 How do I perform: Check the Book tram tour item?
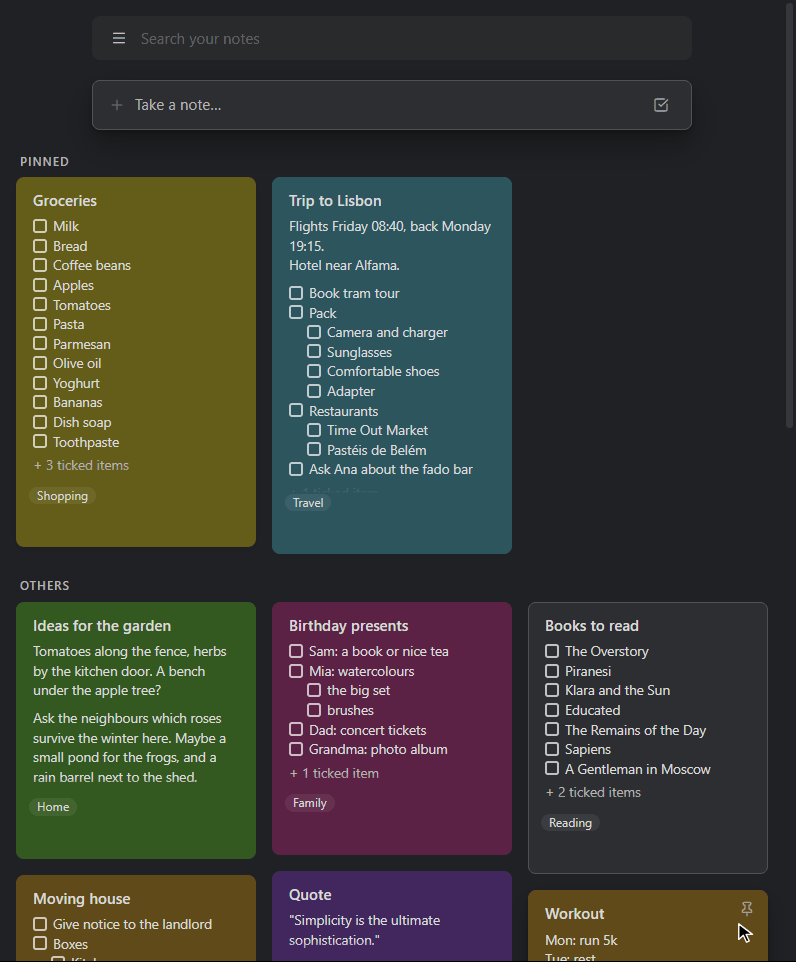pyautogui.click(x=296, y=293)
